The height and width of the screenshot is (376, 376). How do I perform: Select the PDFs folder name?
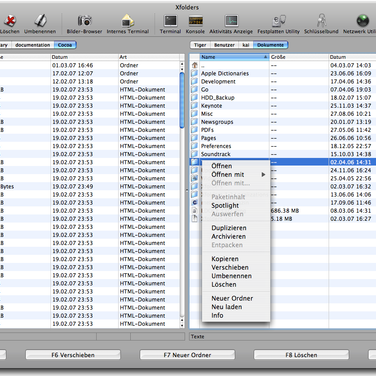point(207,130)
